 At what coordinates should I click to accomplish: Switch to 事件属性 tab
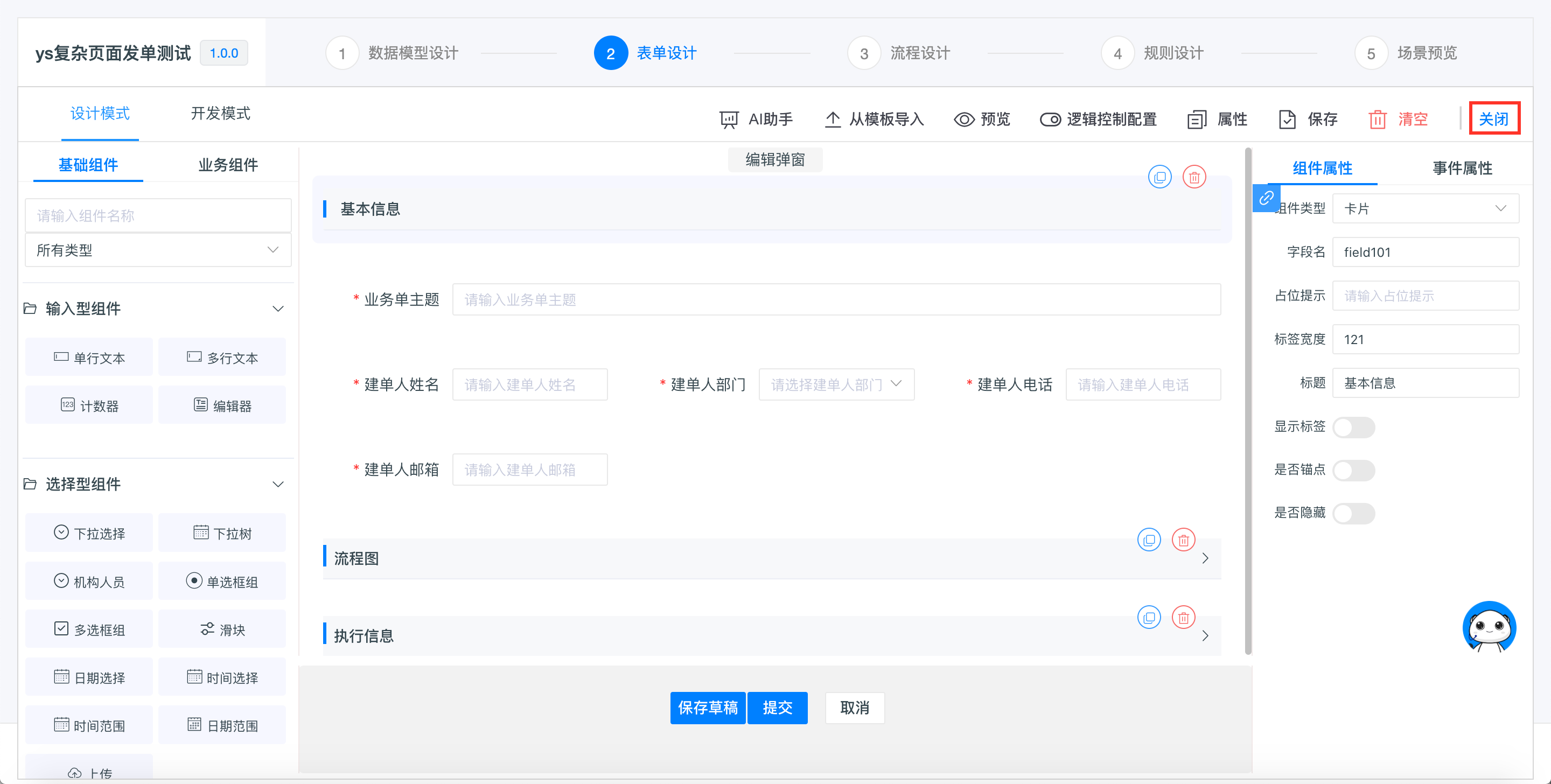[x=1462, y=168]
